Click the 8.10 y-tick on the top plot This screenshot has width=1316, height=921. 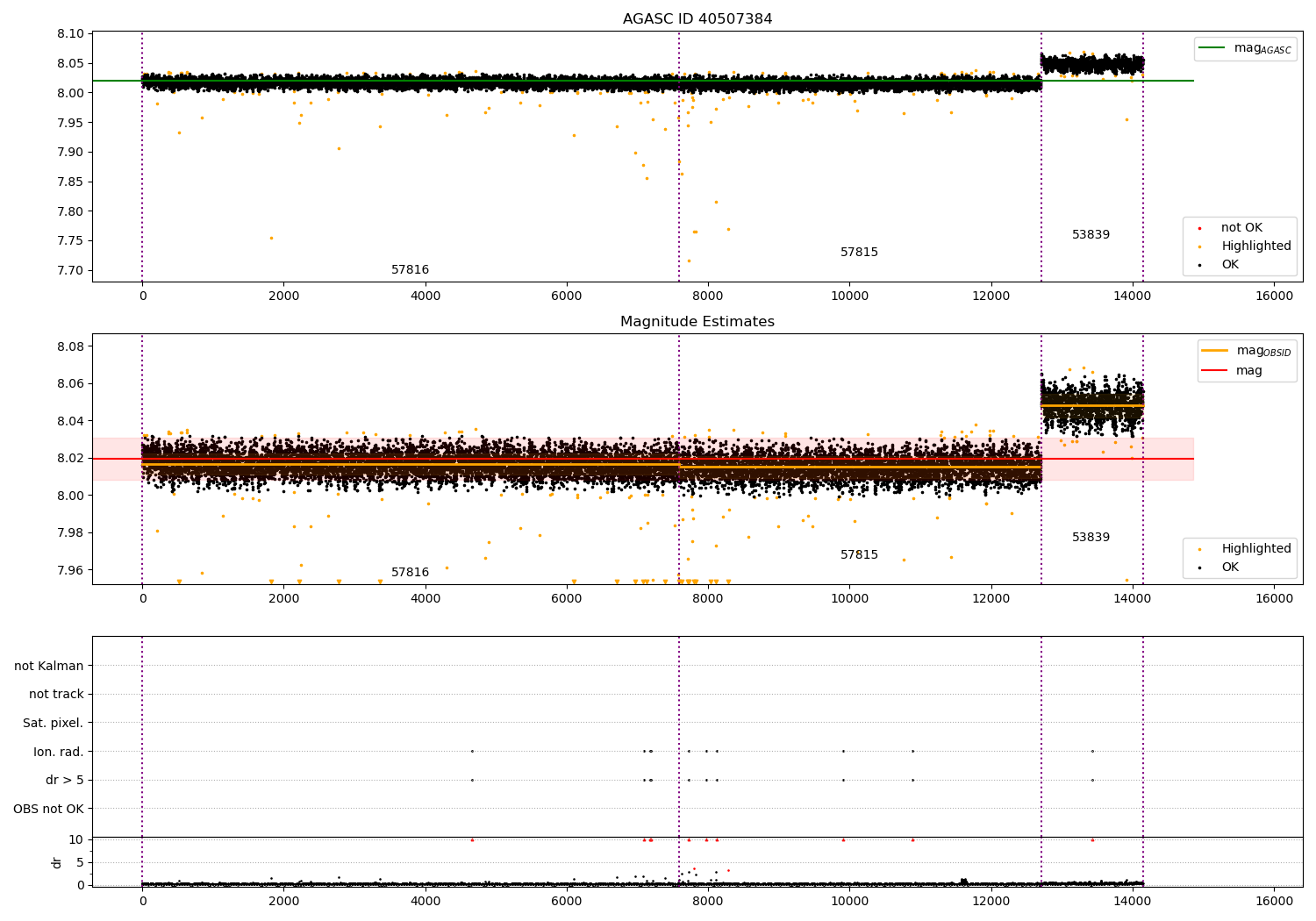click(70, 34)
